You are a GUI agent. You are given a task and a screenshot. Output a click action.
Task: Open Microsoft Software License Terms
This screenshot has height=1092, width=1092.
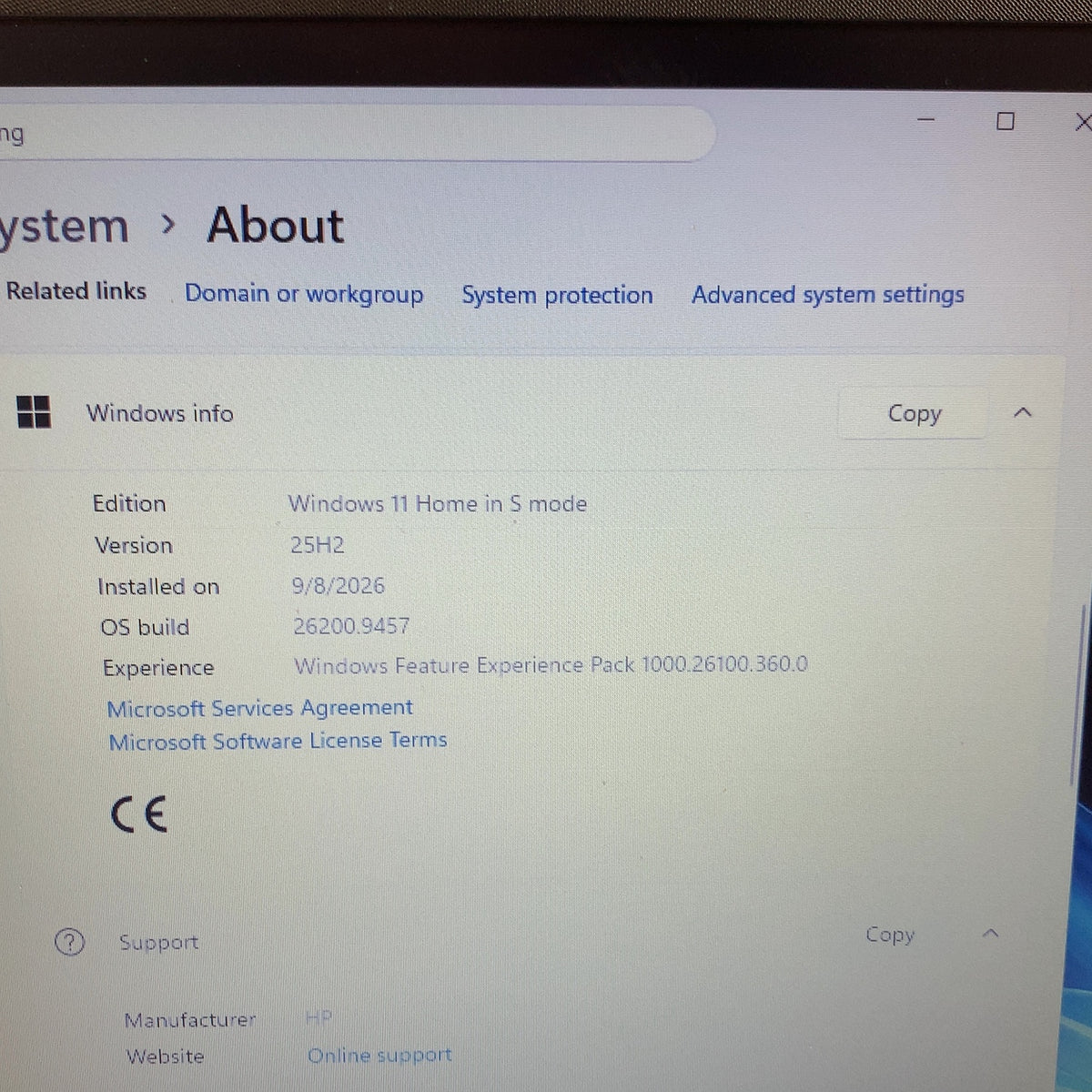(278, 742)
